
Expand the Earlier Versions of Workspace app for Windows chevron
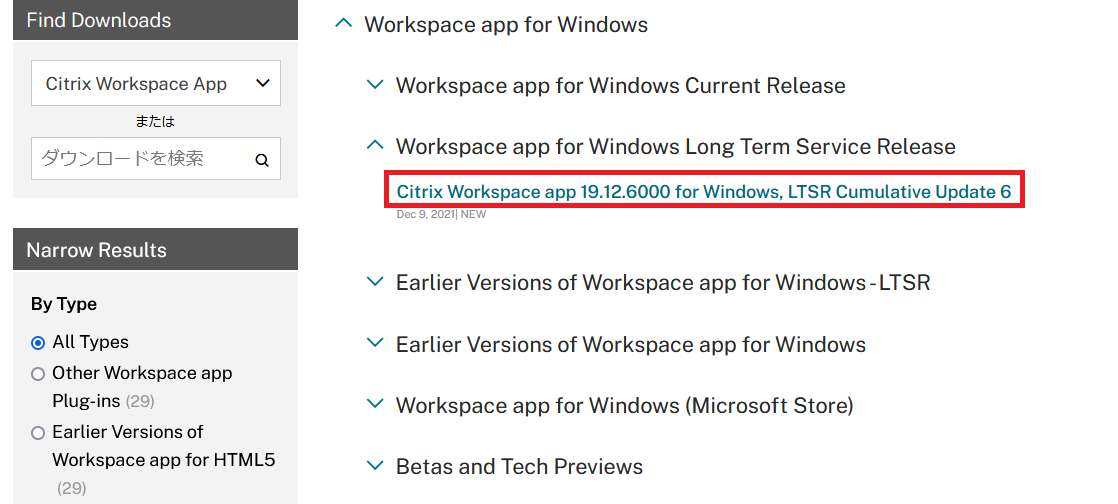click(x=375, y=344)
